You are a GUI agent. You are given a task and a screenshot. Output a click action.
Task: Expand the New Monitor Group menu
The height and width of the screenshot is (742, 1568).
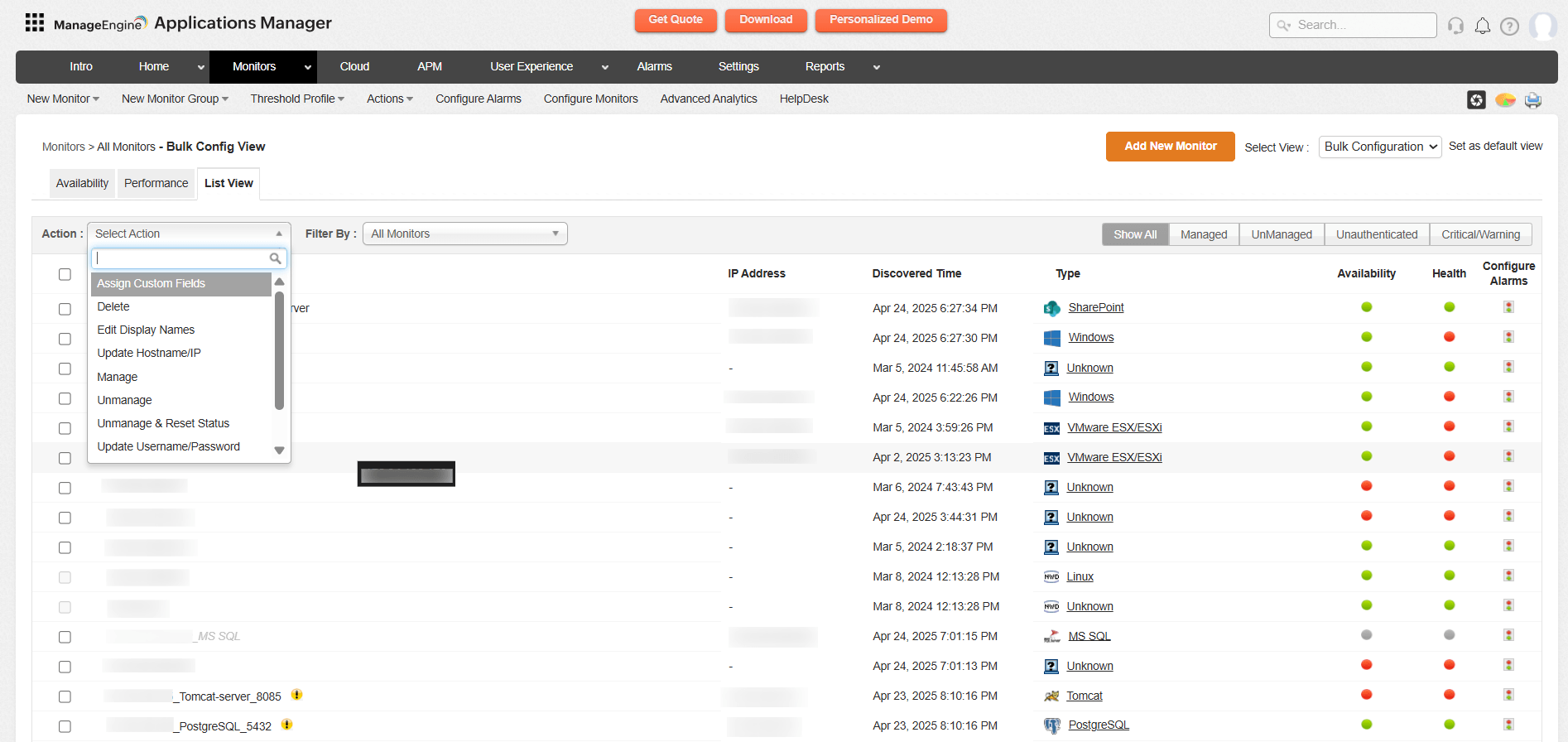pos(175,99)
